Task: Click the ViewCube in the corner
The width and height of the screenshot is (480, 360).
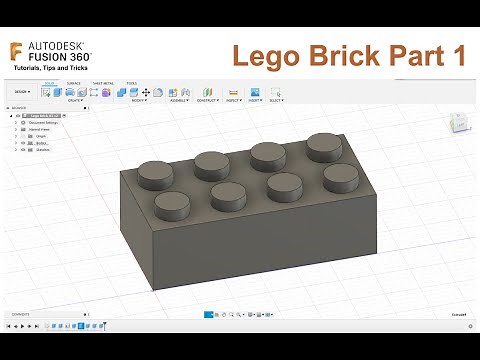Action: coord(461,123)
